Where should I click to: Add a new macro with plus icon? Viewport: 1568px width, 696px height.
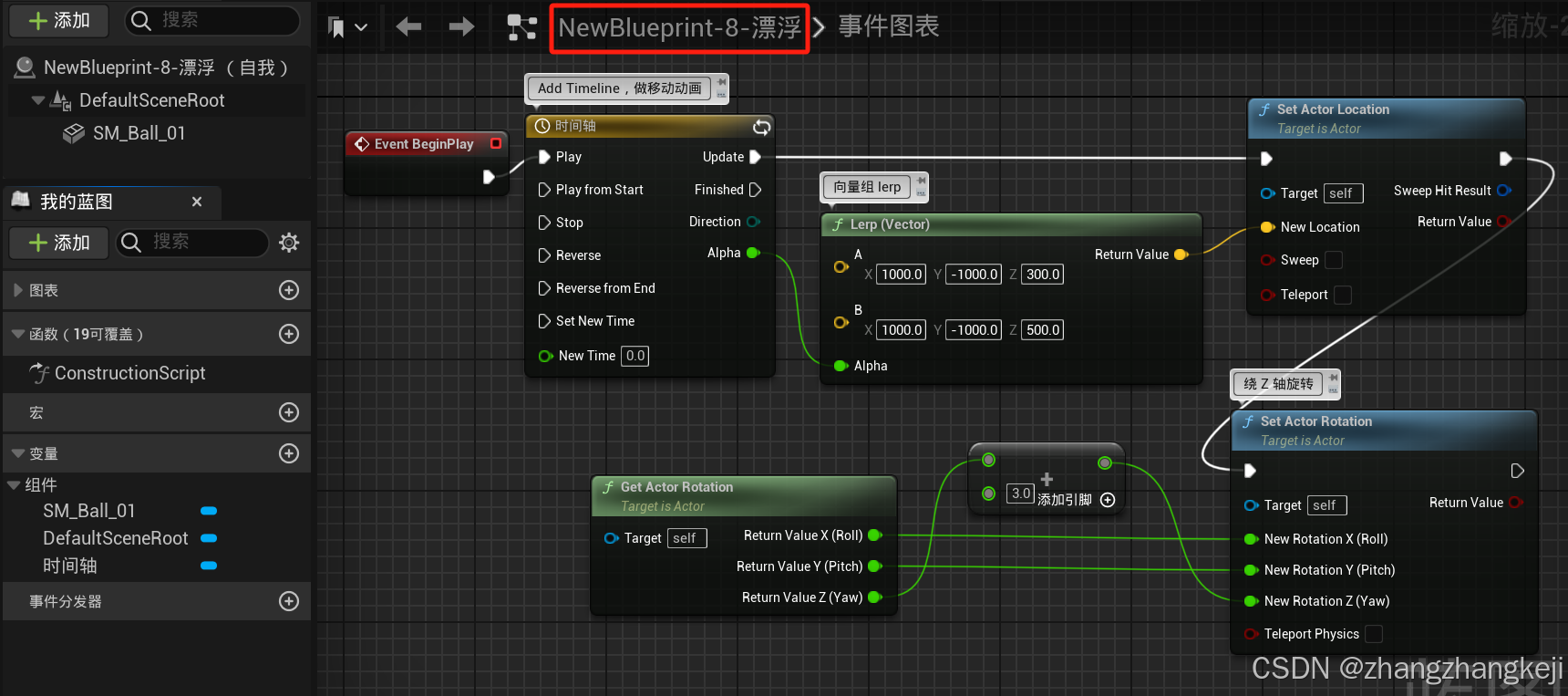click(289, 412)
